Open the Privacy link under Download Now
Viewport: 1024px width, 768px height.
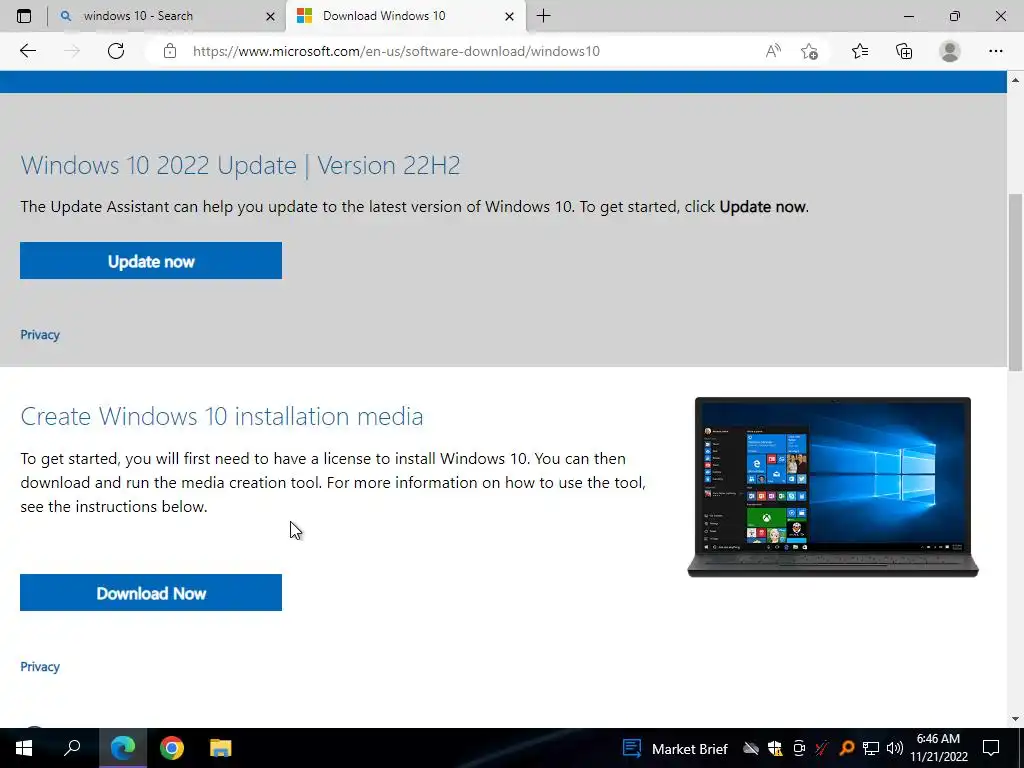40,667
